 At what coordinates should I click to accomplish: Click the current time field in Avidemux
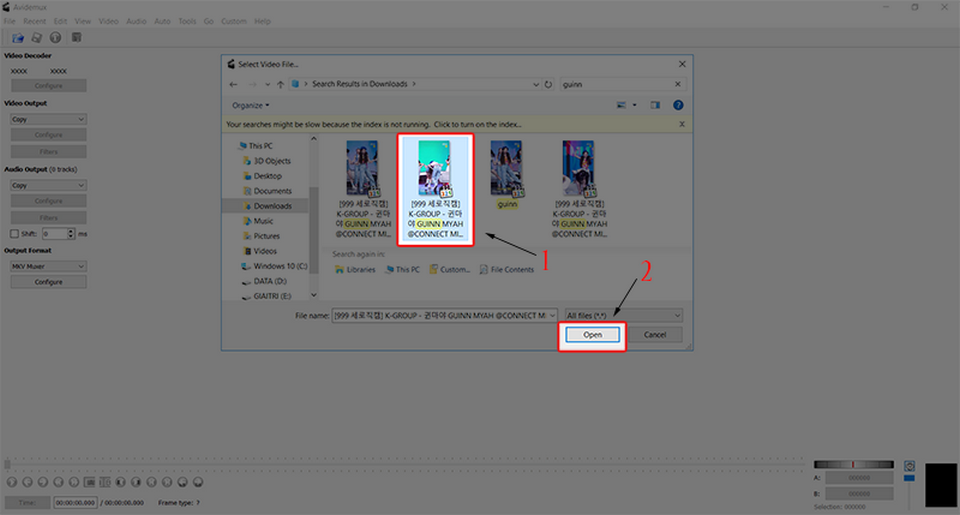click(75, 503)
